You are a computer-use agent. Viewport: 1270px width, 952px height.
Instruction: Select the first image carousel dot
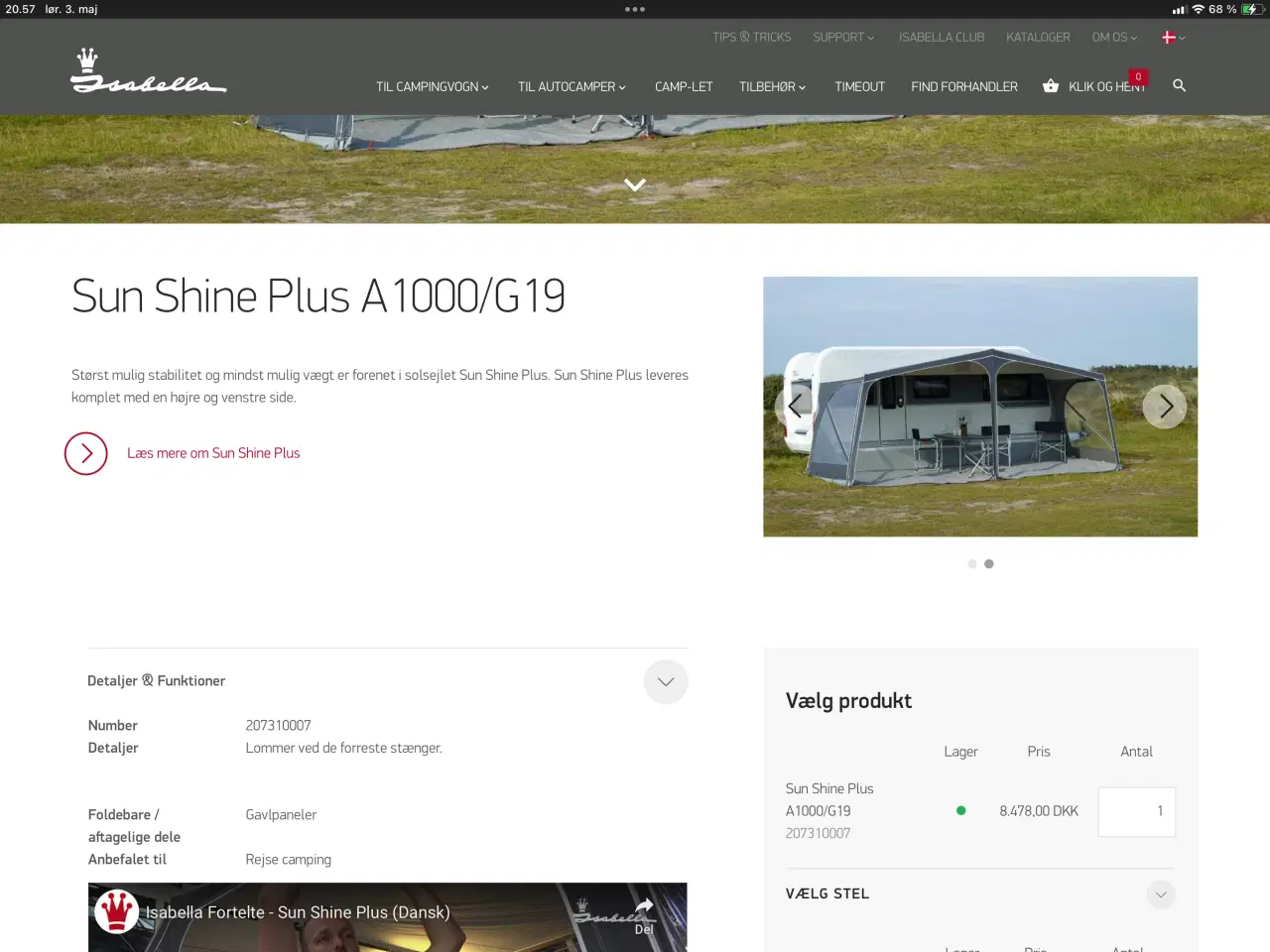[972, 563]
